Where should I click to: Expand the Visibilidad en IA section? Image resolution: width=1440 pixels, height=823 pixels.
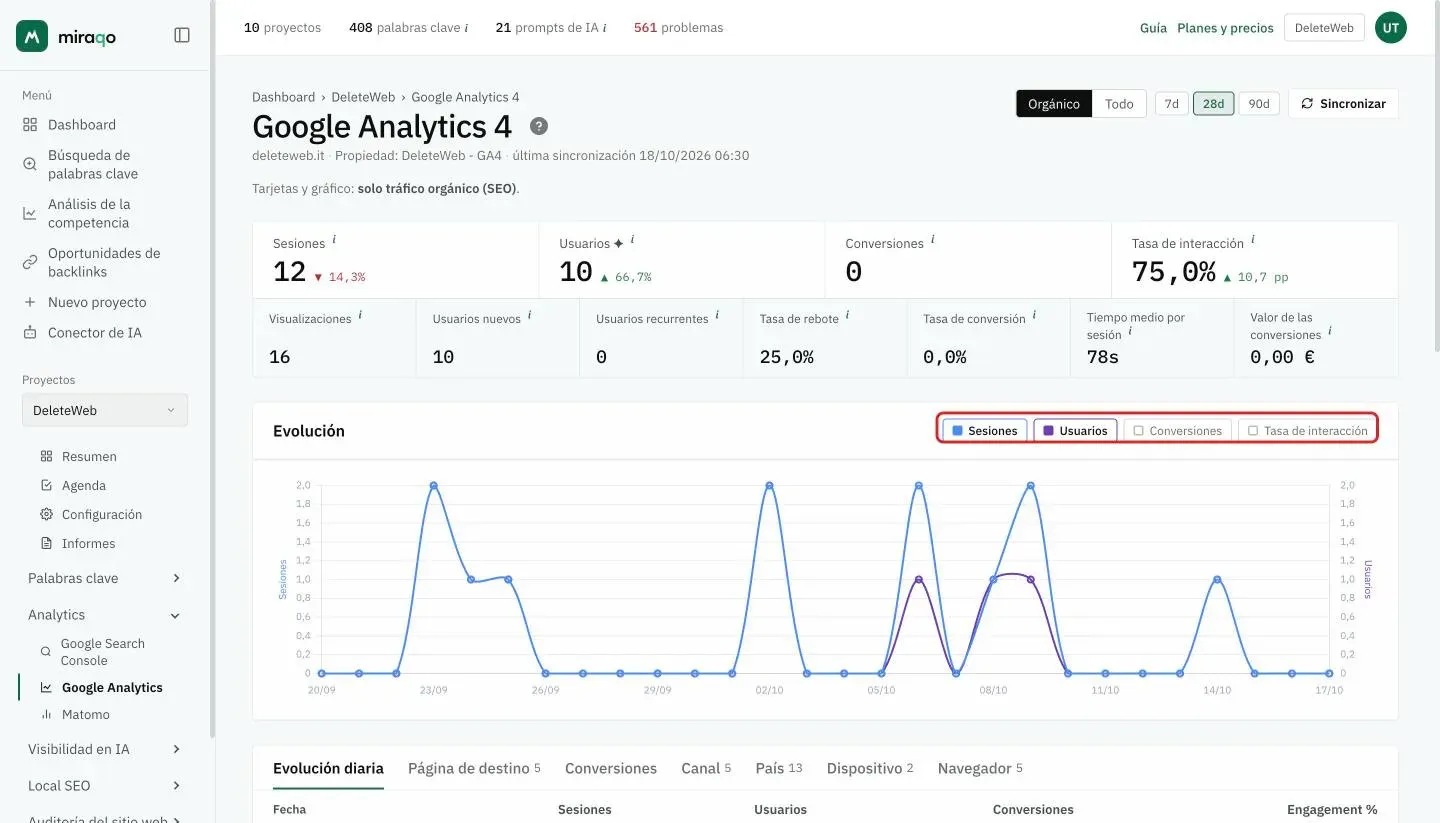tap(105, 749)
